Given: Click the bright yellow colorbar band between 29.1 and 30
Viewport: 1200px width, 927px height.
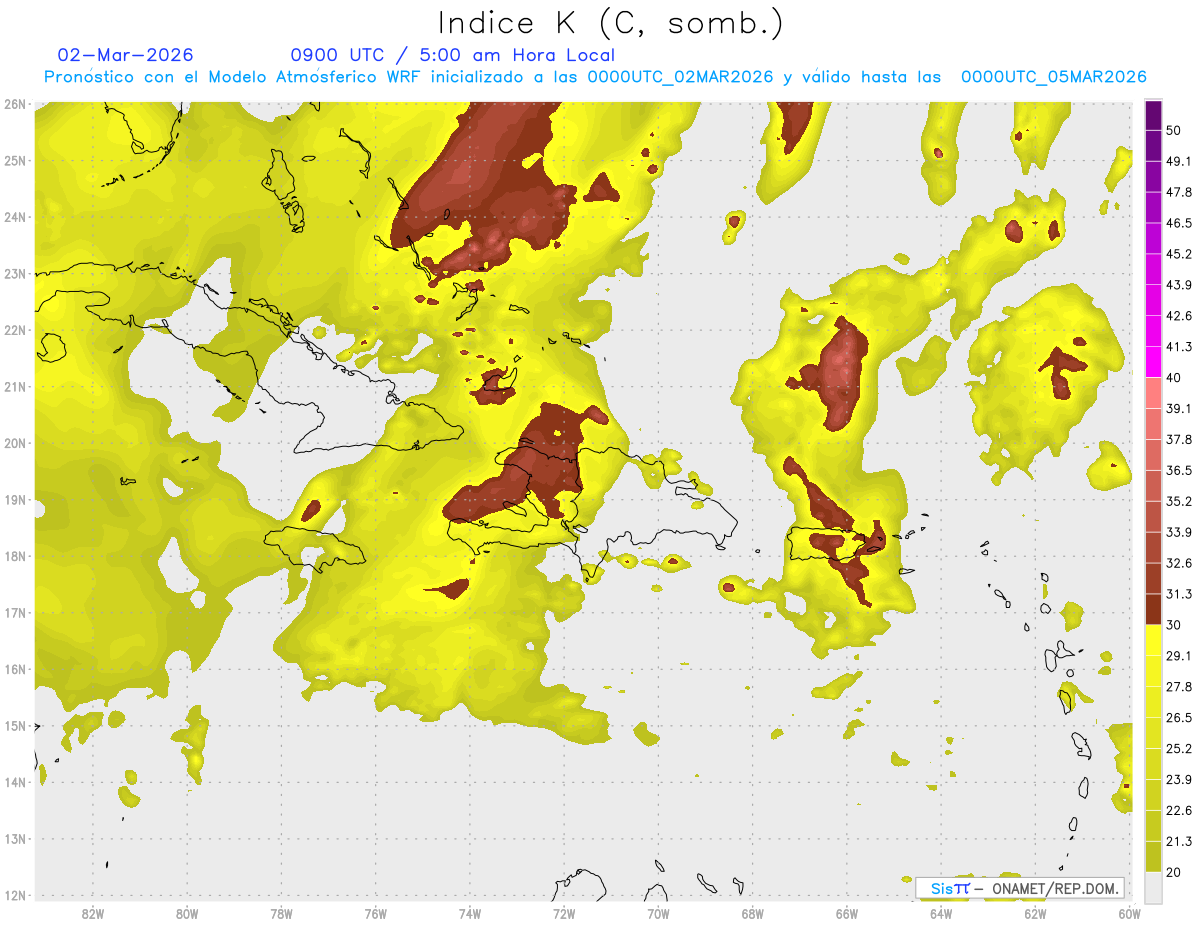Looking at the screenshot, I should coord(1153,640).
